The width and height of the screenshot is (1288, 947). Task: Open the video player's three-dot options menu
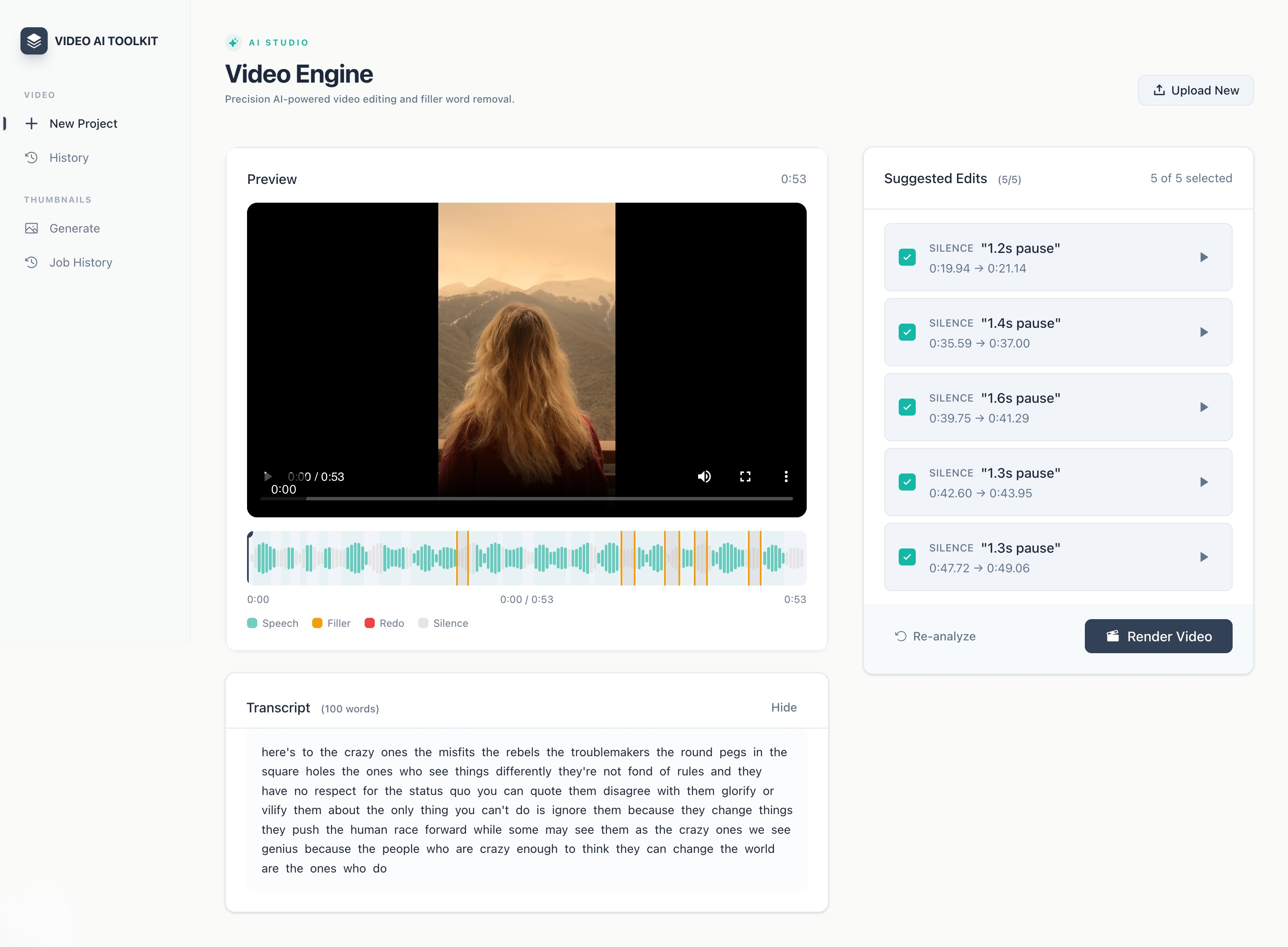[x=786, y=476]
